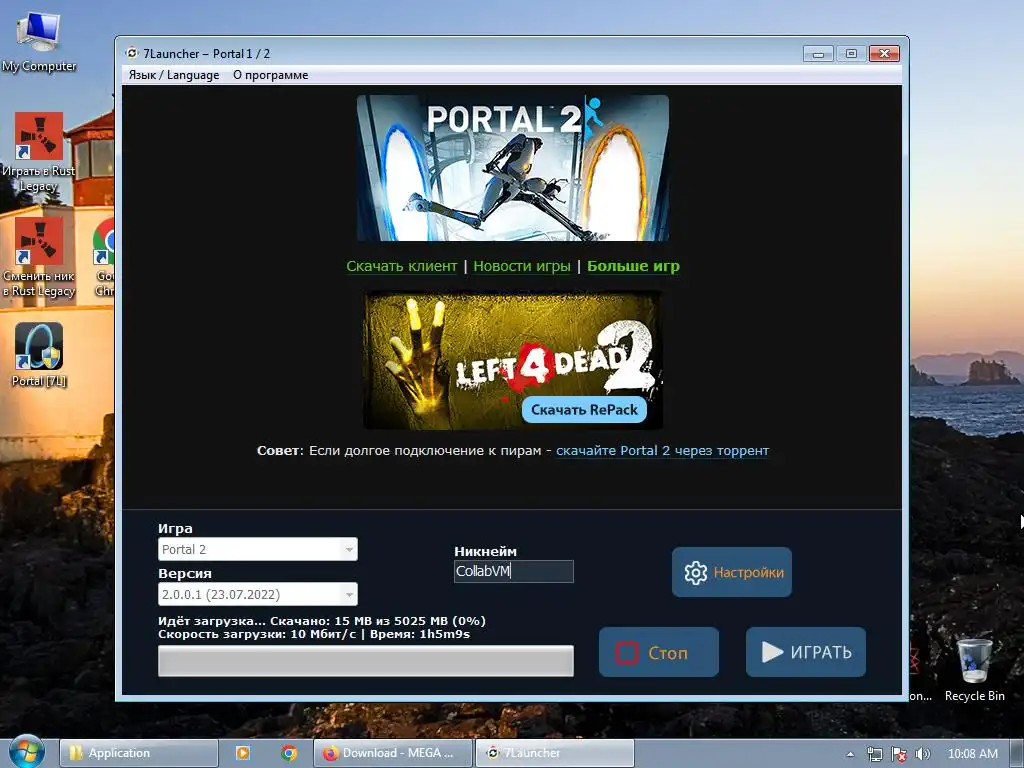The width and height of the screenshot is (1024, 768).
Task: Switch to 7Launcher taskbar button
Action: point(554,753)
